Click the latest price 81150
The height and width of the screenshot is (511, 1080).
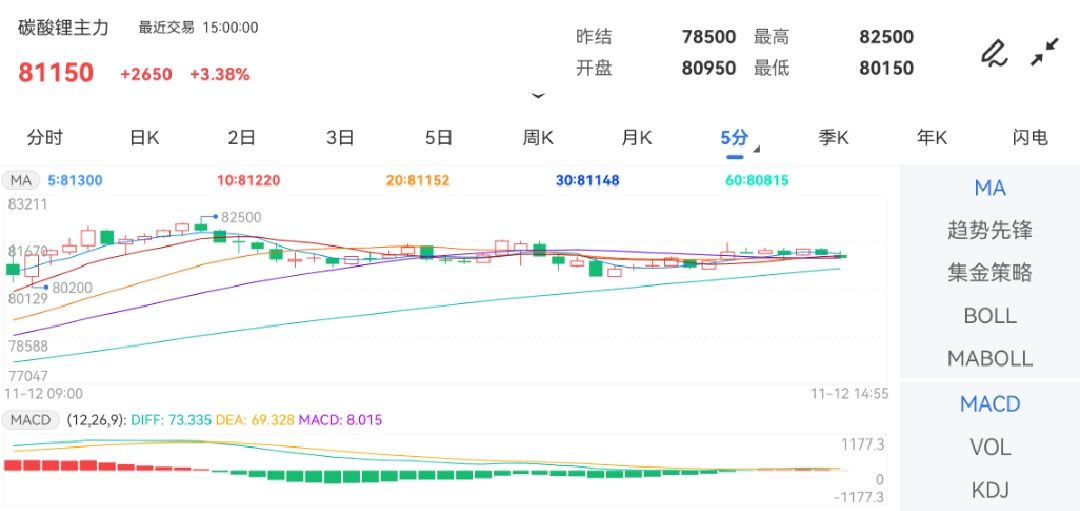56,72
